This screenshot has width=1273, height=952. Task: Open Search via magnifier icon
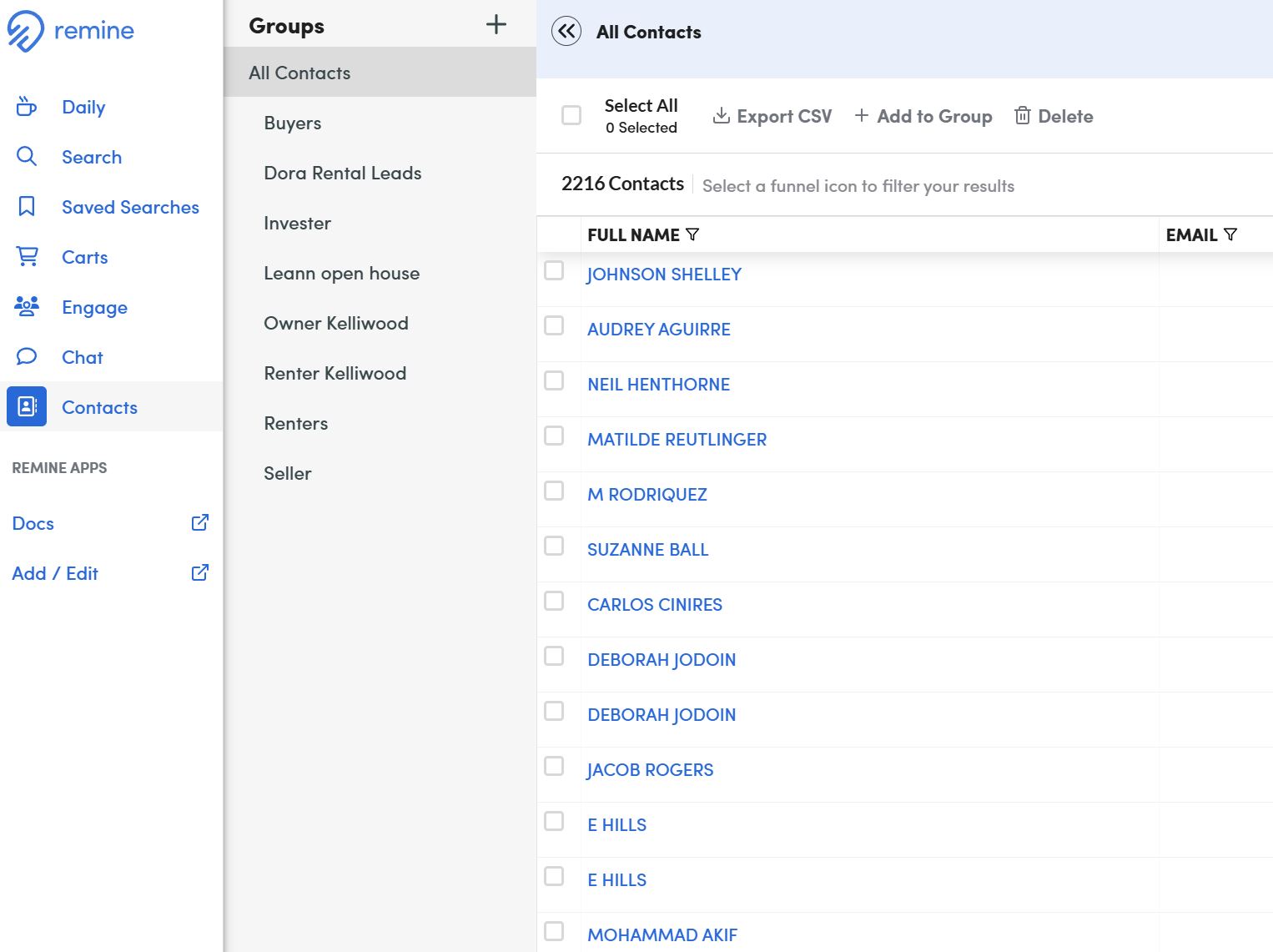(x=27, y=157)
